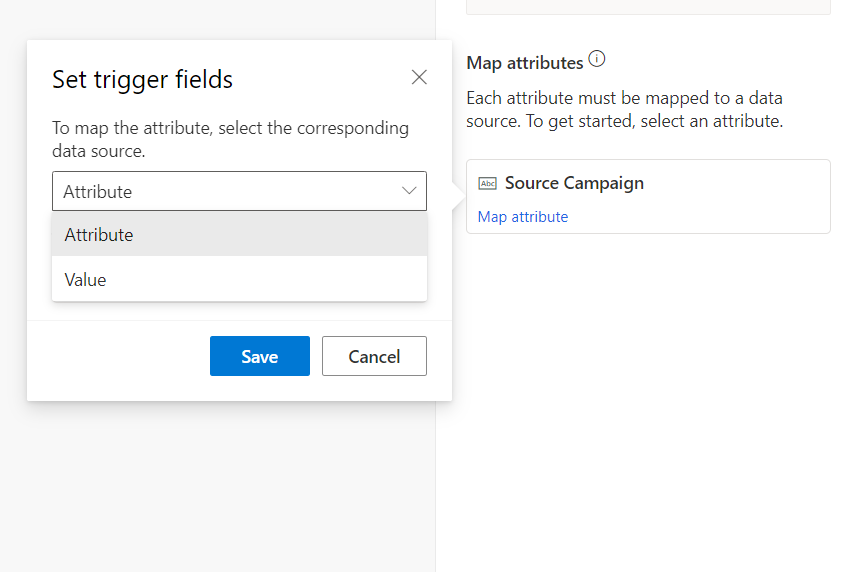Close the Set trigger fields dialog

tap(419, 78)
